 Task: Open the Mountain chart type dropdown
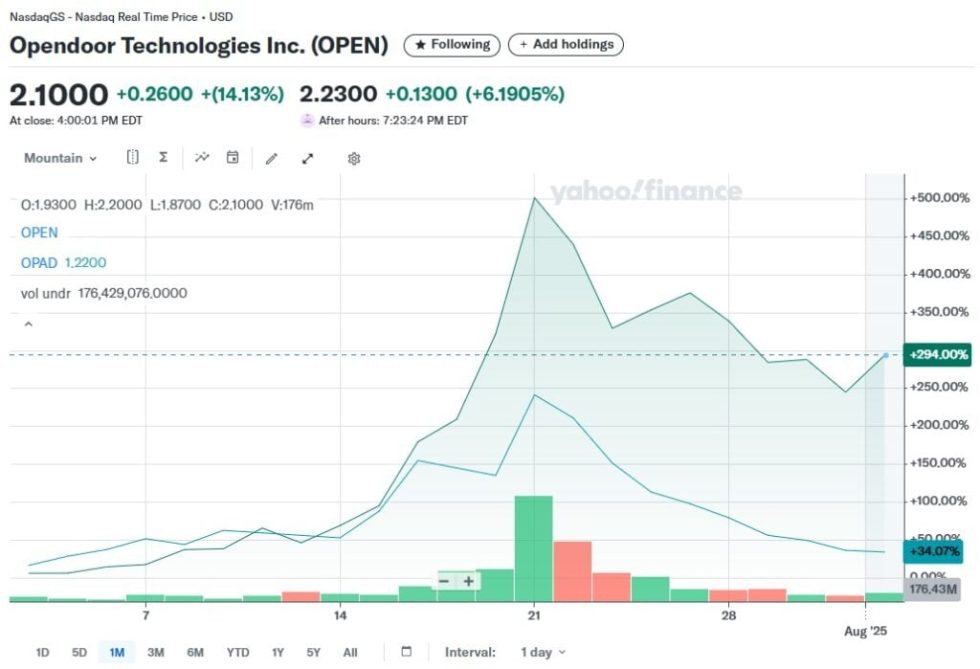coord(60,158)
